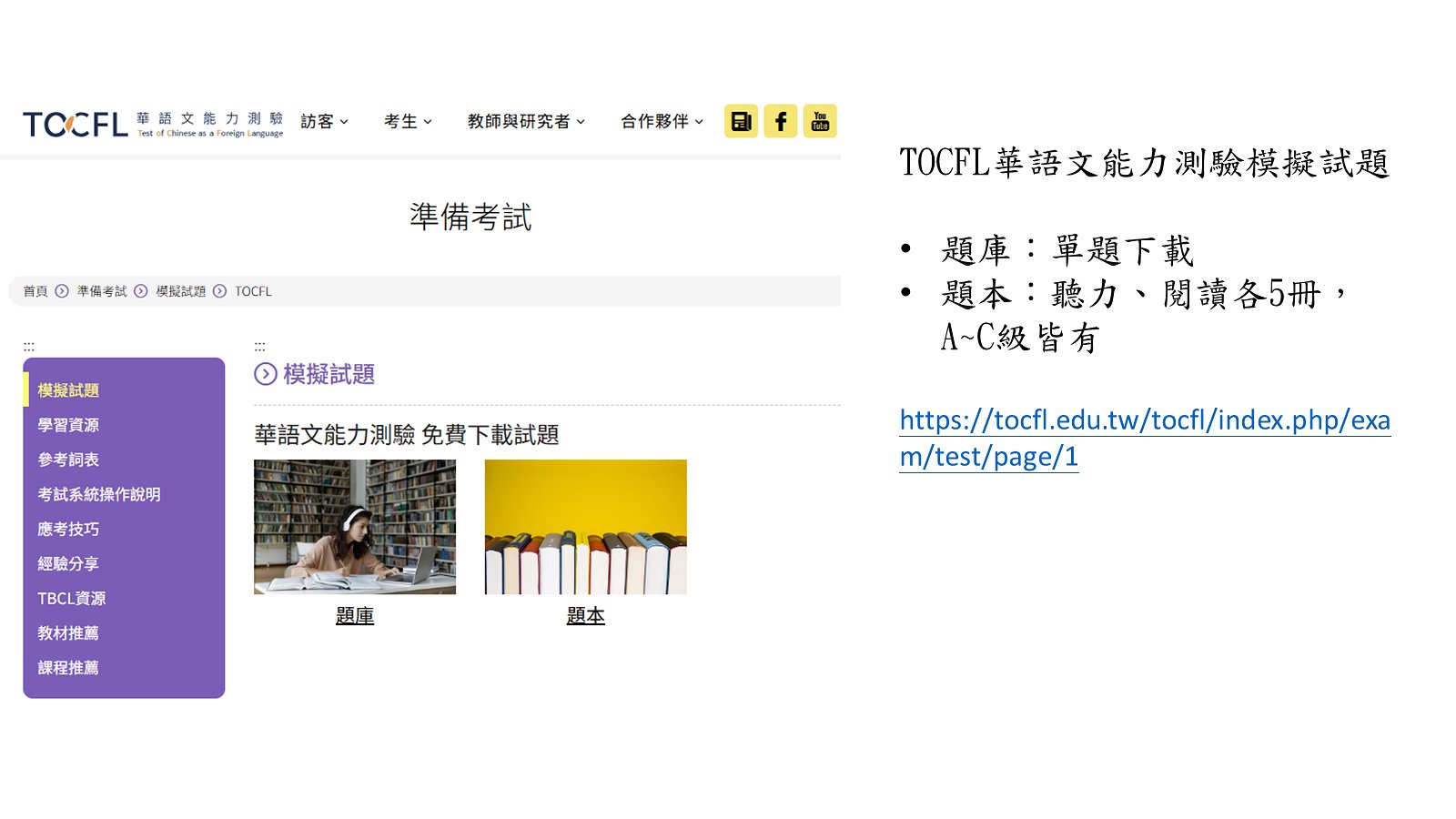The height and width of the screenshot is (819, 1456).
Task: Expand the 合作夥伴 dropdown menu
Action: click(x=662, y=121)
